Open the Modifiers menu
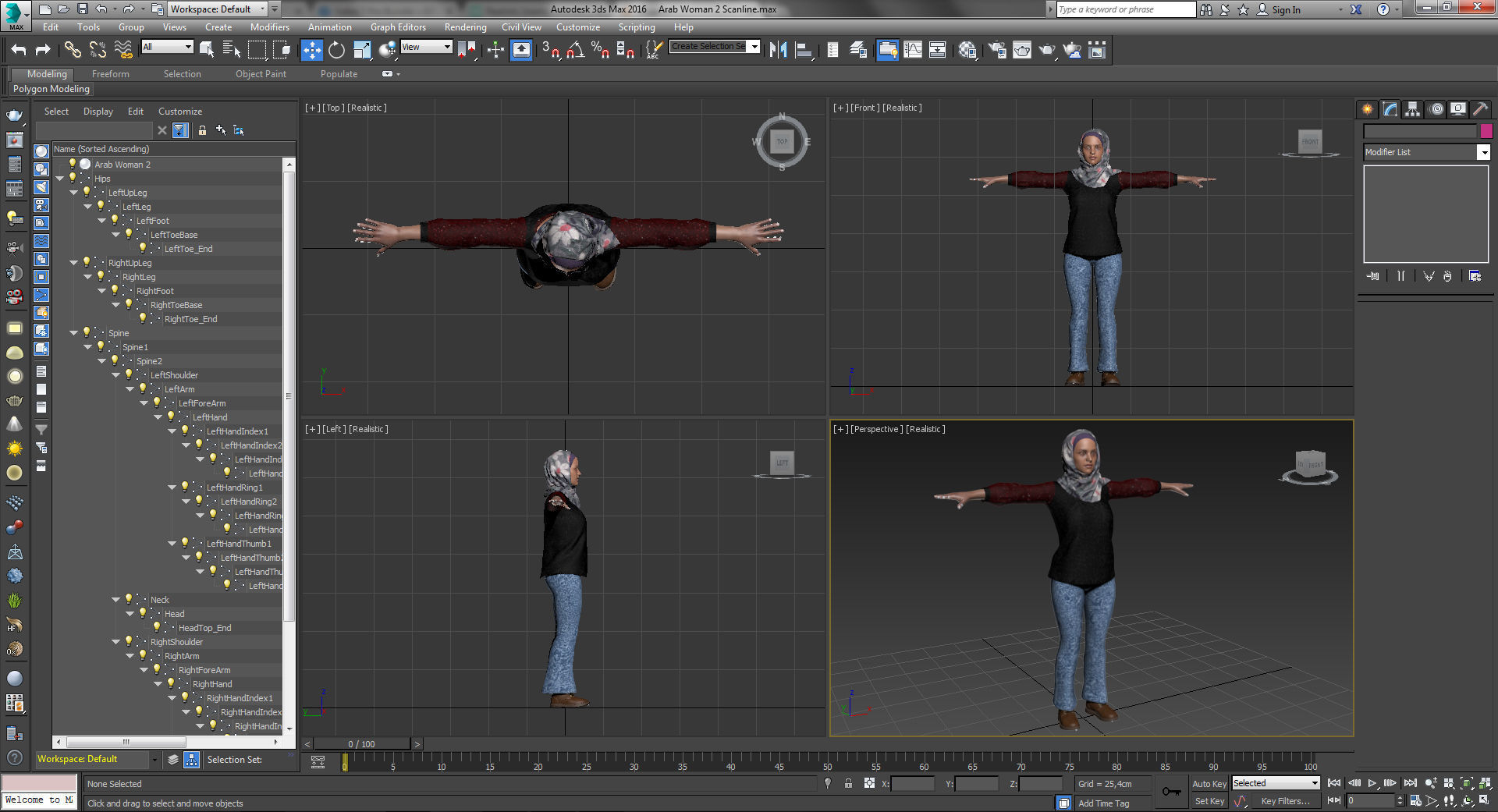This screenshot has height=812, width=1498. pos(270,27)
